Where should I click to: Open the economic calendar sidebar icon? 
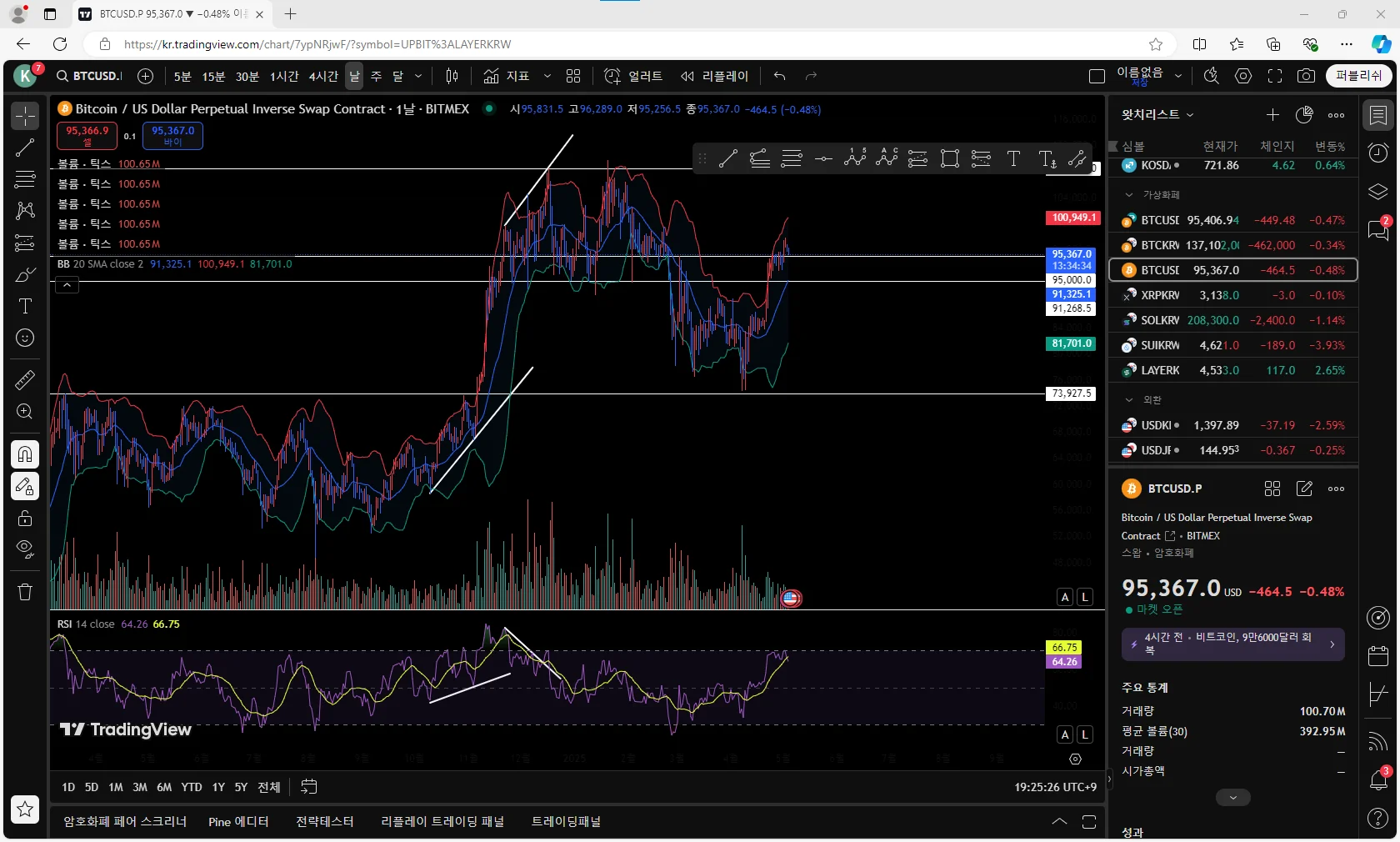tap(1378, 655)
